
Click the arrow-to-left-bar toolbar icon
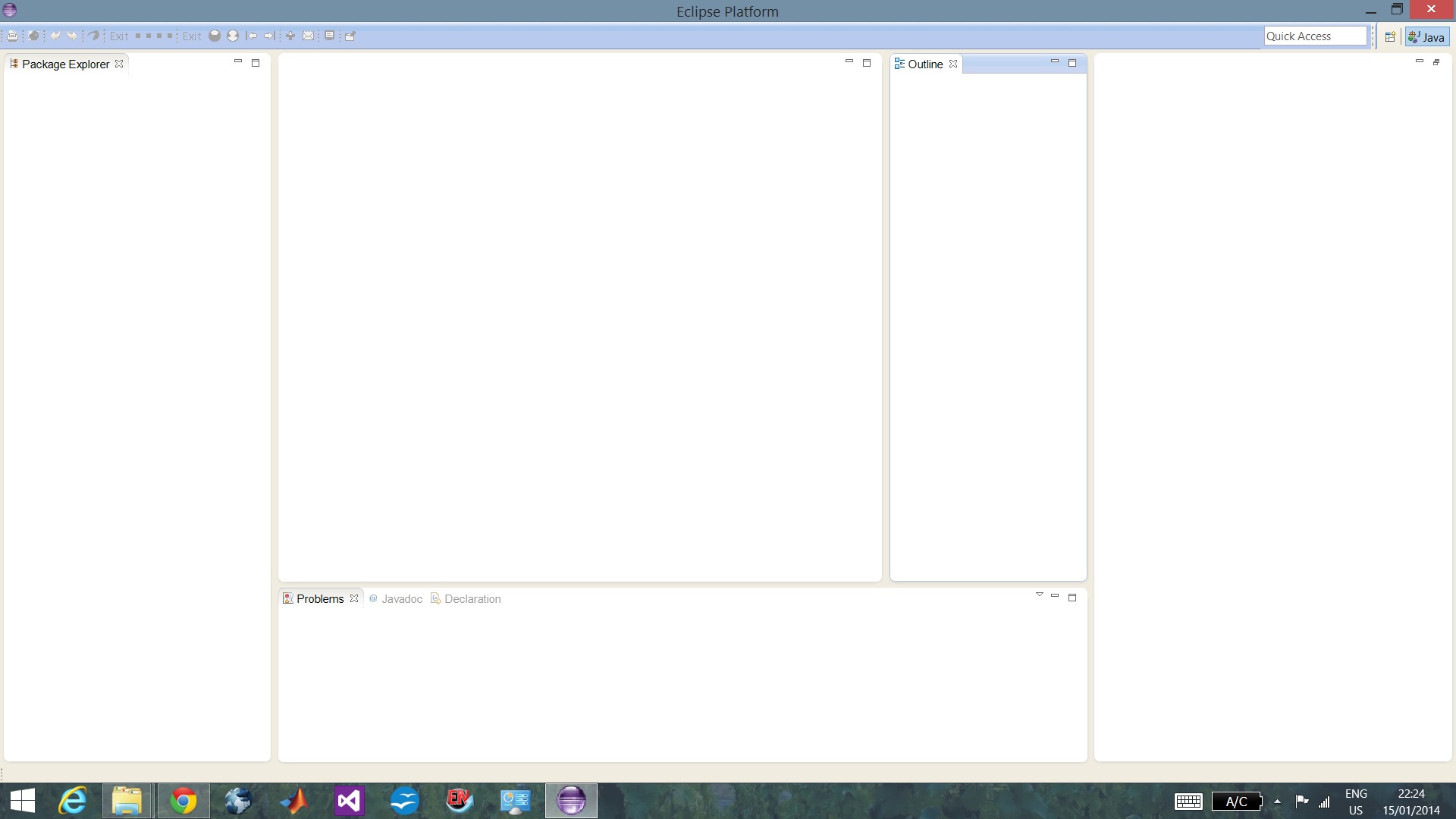252,36
